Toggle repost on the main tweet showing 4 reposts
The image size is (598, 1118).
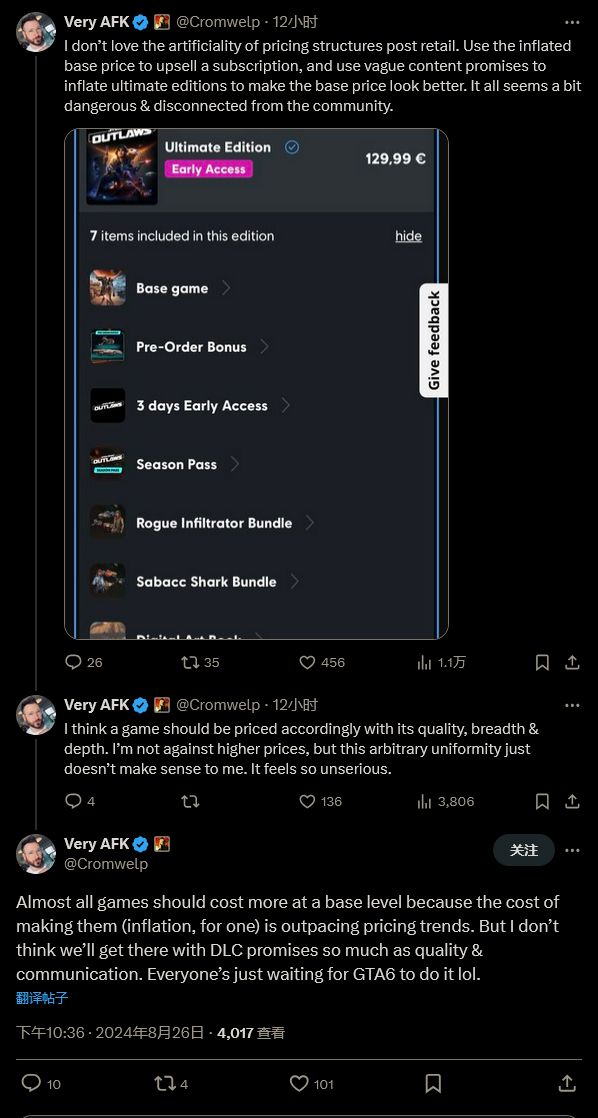coord(171,1084)
